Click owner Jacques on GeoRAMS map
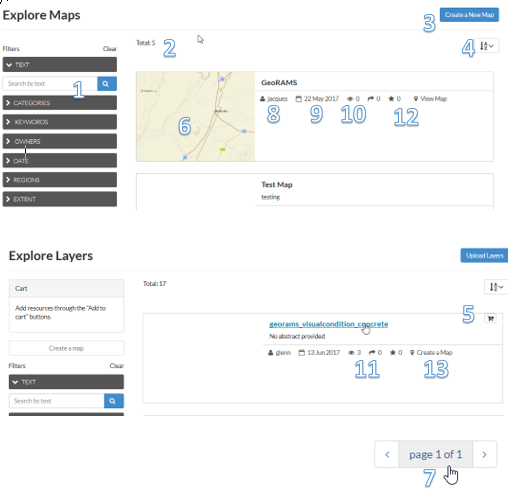Viewport: 516px width, 500px height. 277,99
